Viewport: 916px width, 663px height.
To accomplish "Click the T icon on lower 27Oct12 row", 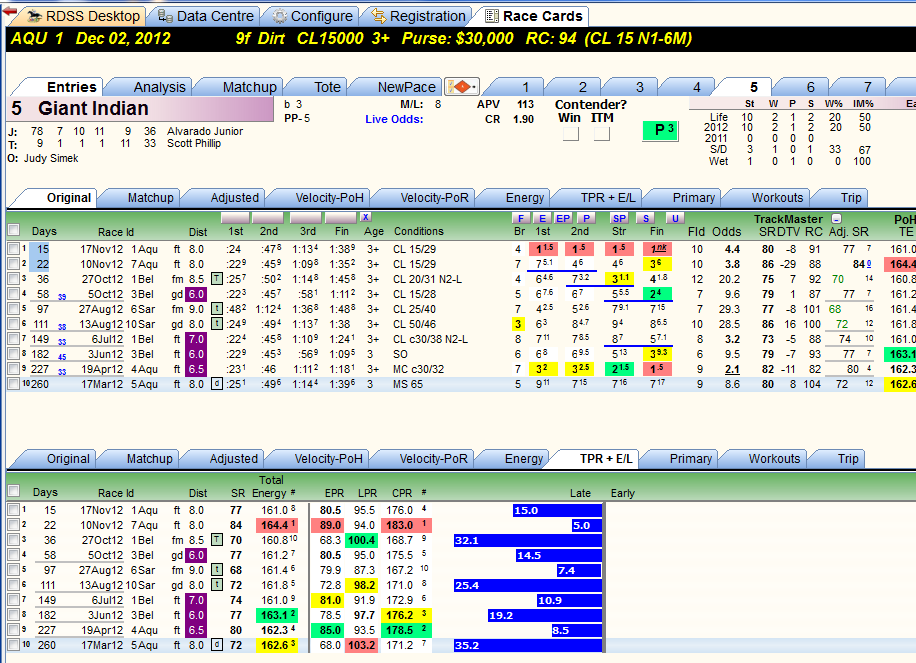I will pos(216,540).
